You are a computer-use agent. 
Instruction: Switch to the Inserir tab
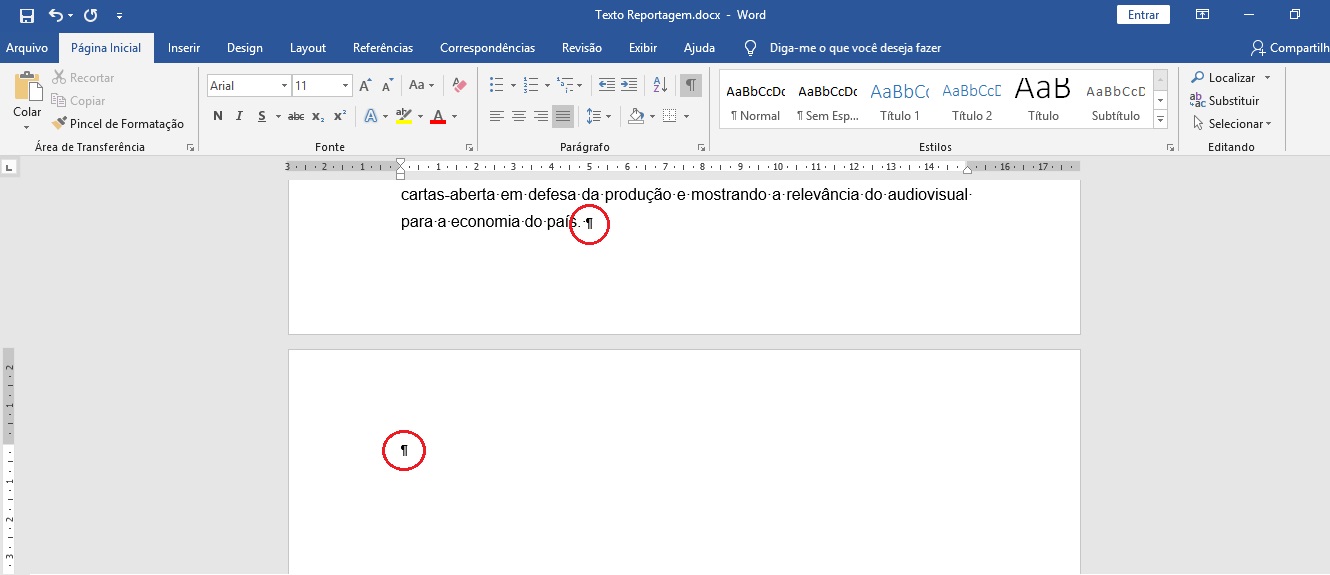pos(184,48)
